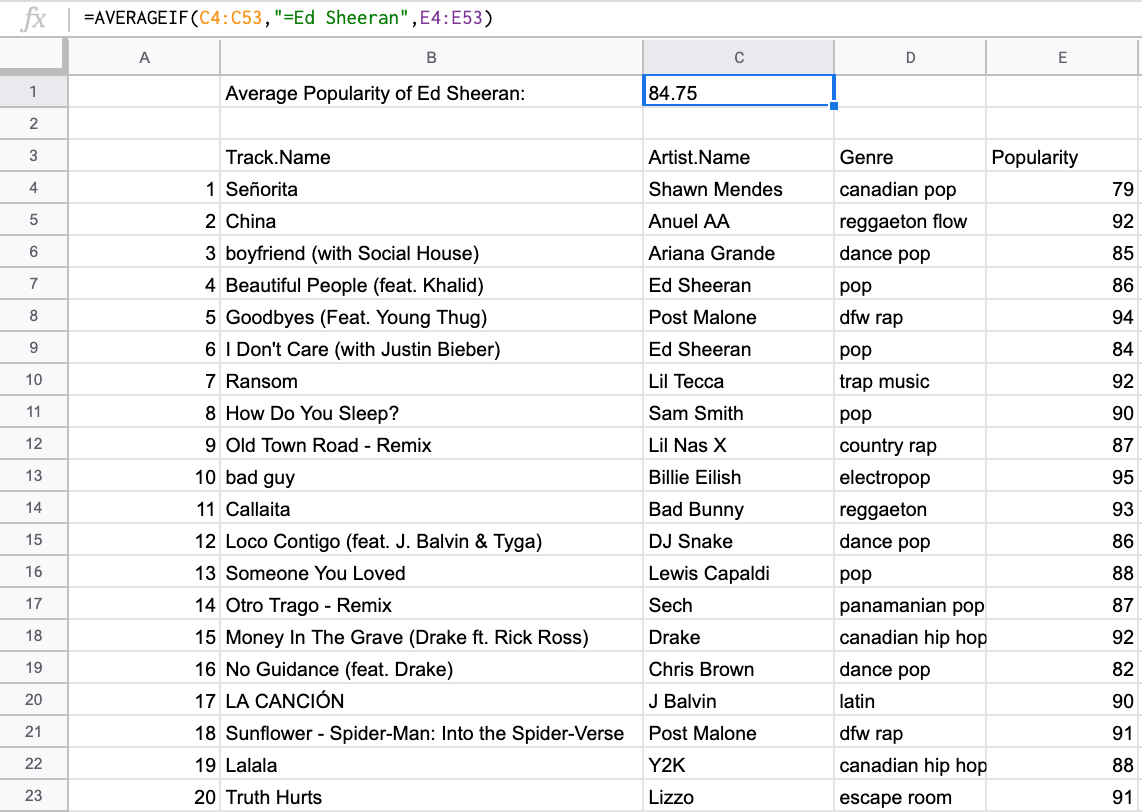Select column C header
This screenshot has height=812, width=1142.
pyautogui.click(x=739, y=58)
